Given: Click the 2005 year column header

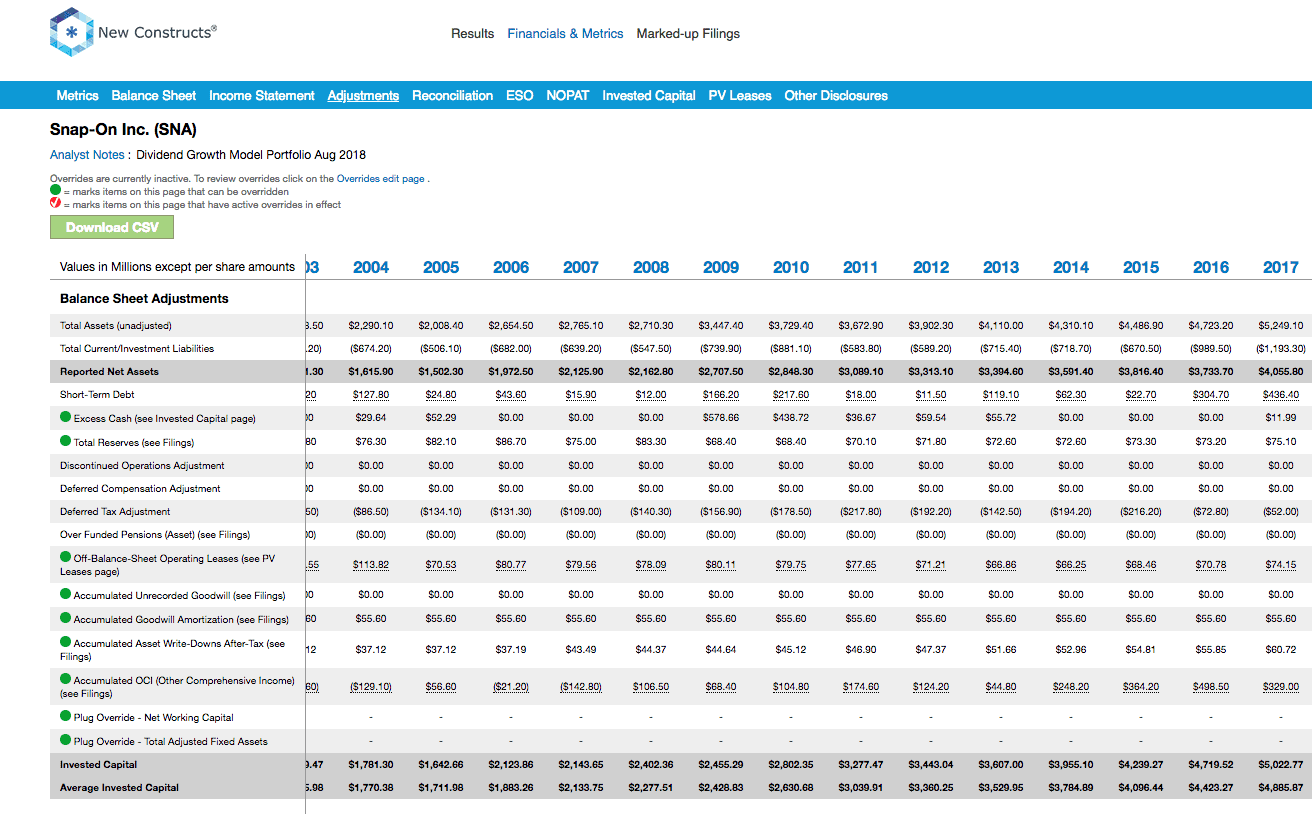Looking at the screenshot, I should (x=441, y=267).
